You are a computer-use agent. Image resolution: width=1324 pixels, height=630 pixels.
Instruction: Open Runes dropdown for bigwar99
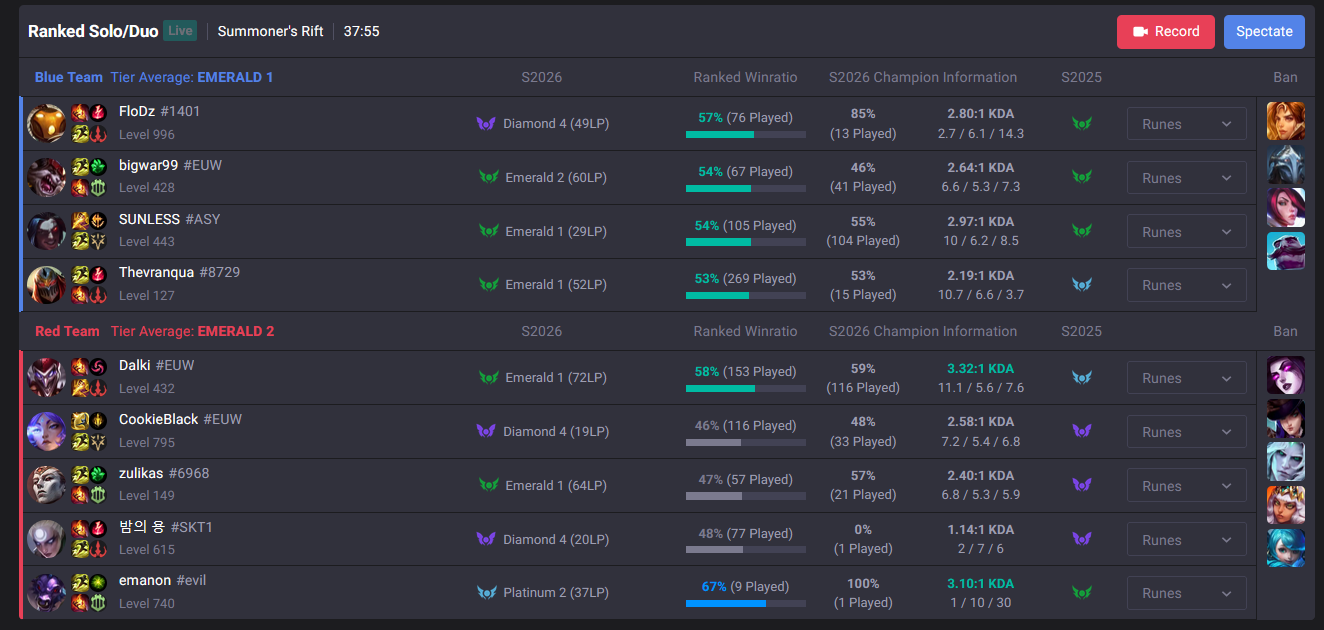[1186, 178]
